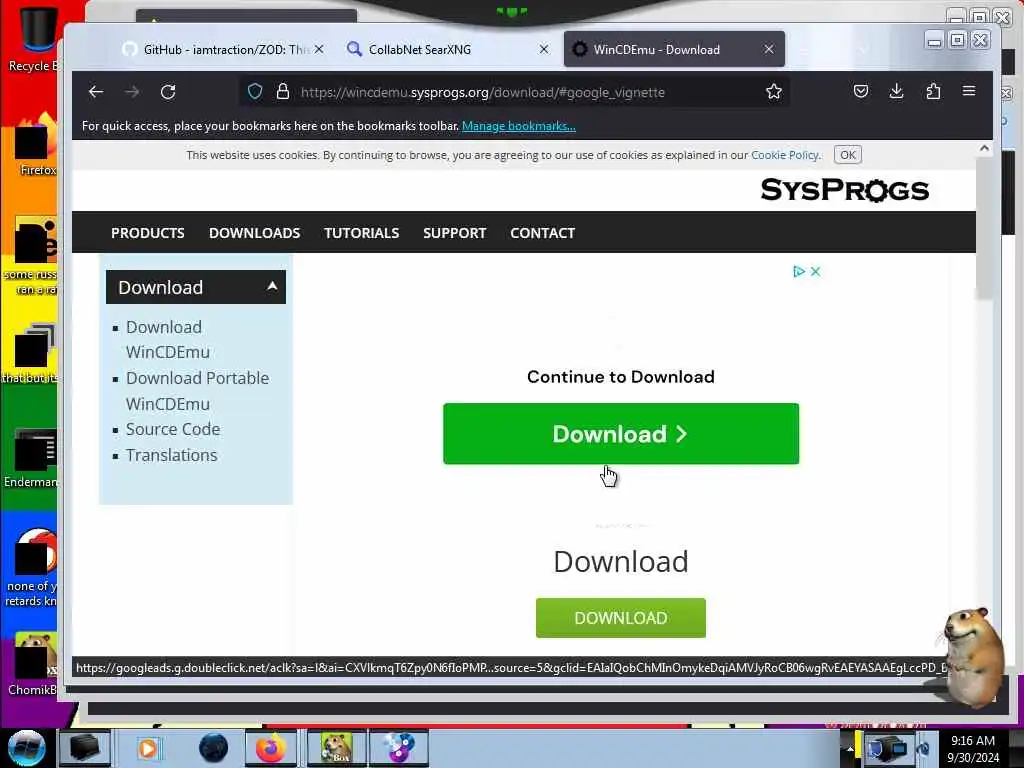Image resolution: width=1024 pixels, height=768 pixels.
Task: Open the Download WinCDEmu sidebar link
Action: tap(168, 340)
